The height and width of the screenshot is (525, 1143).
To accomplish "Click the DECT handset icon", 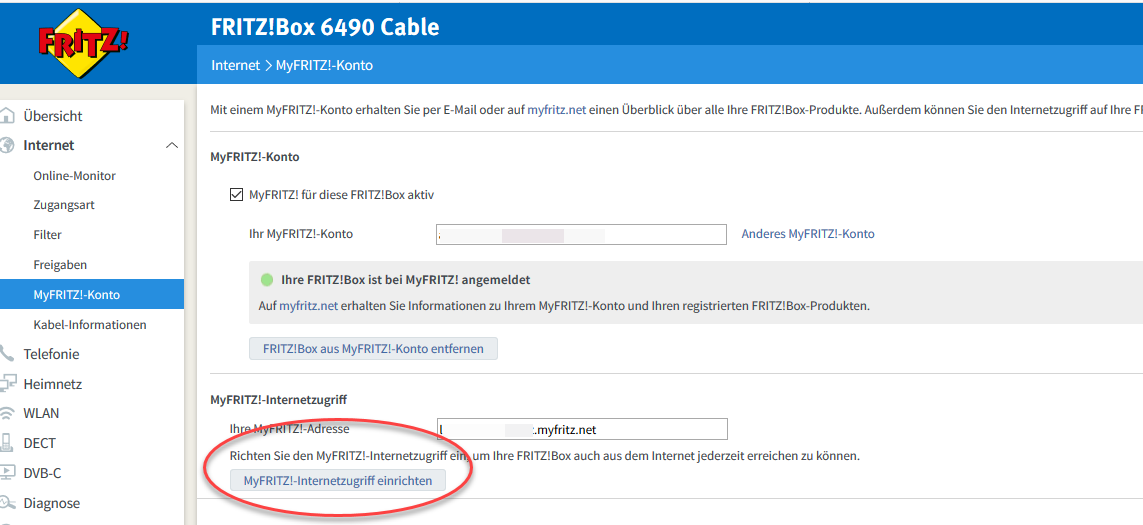I will point(8,443).
